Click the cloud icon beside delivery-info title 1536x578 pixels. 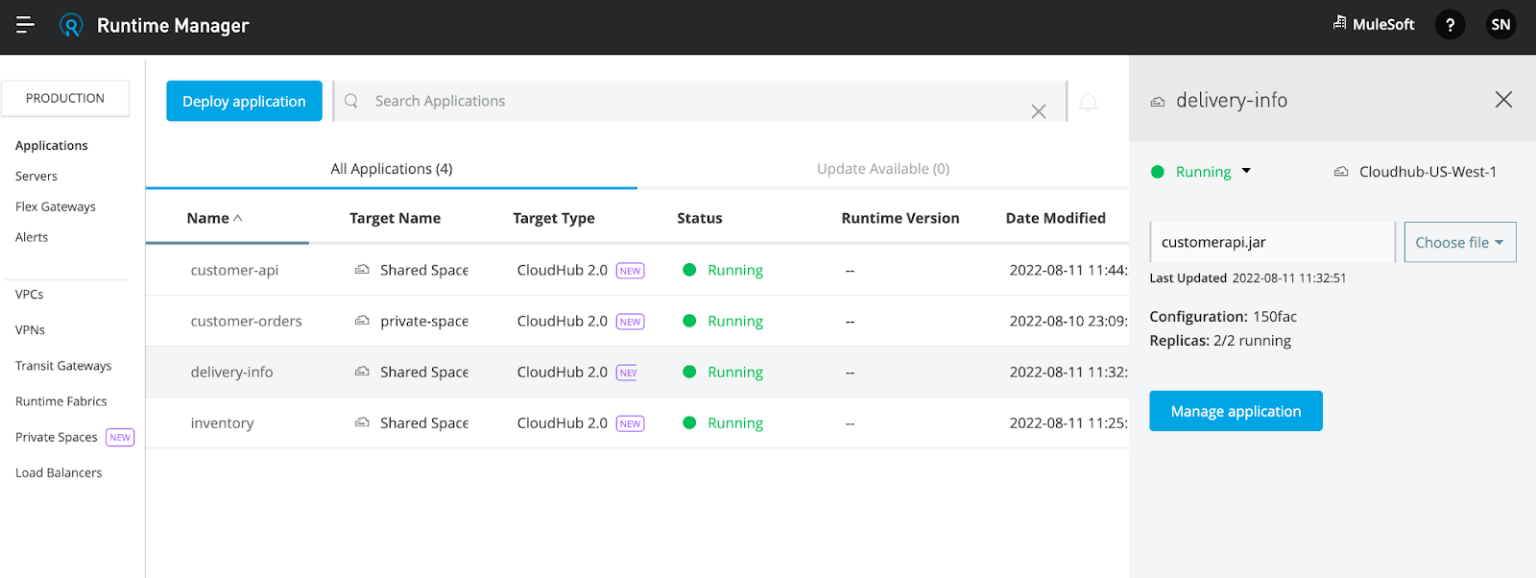coord(1158,101)
